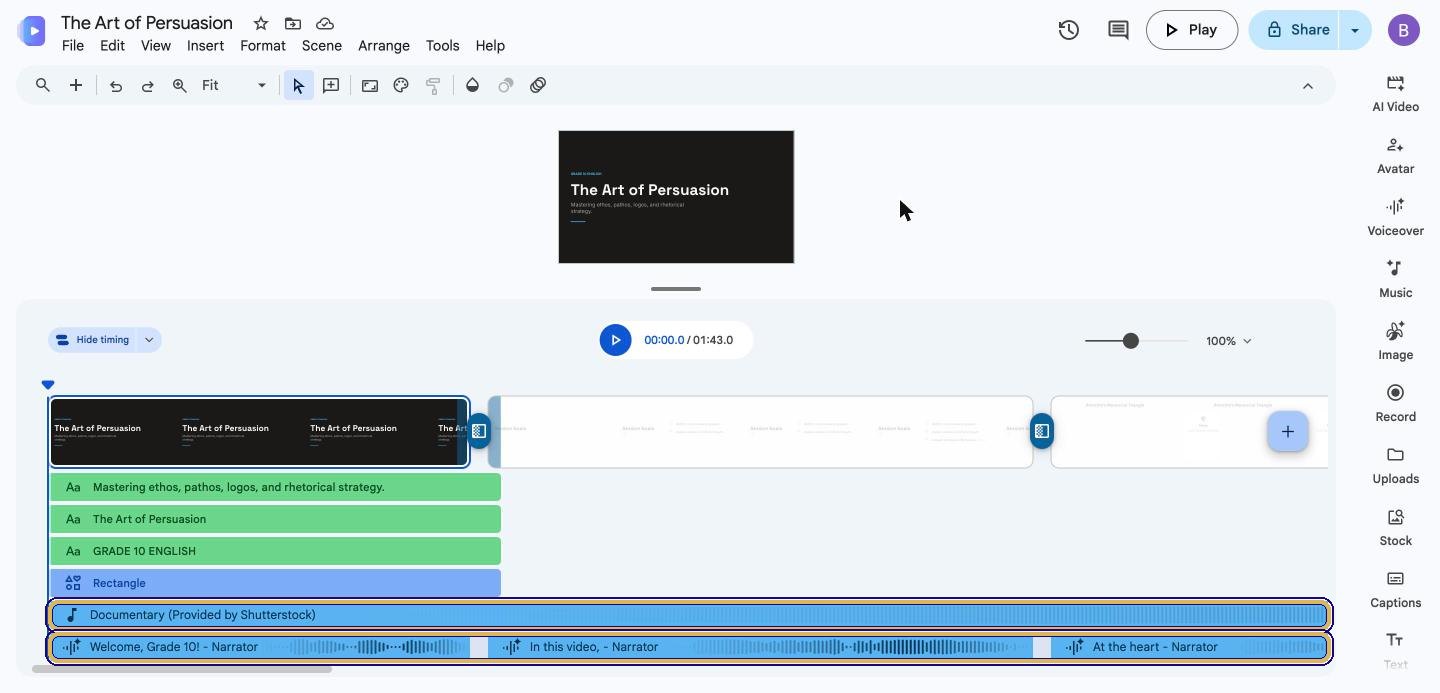Viewport: 1440px width, 693px height.
Task: Select the Rectangle shape track
Action: click(276, 583)
